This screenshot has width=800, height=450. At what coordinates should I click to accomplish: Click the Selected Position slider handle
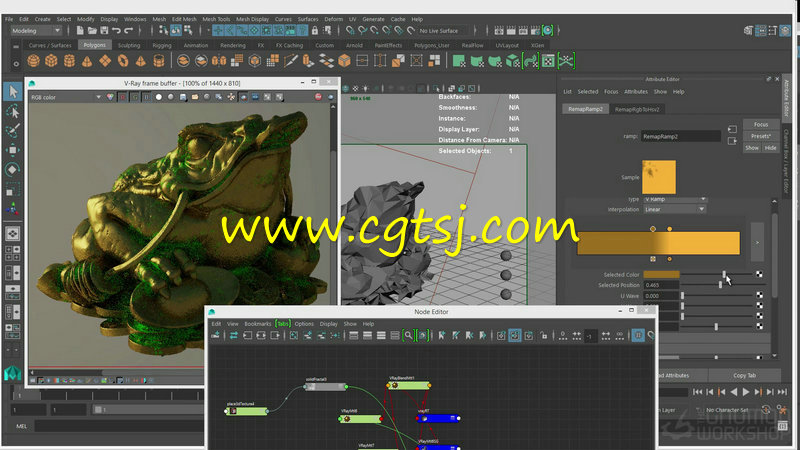pos(720,285)
